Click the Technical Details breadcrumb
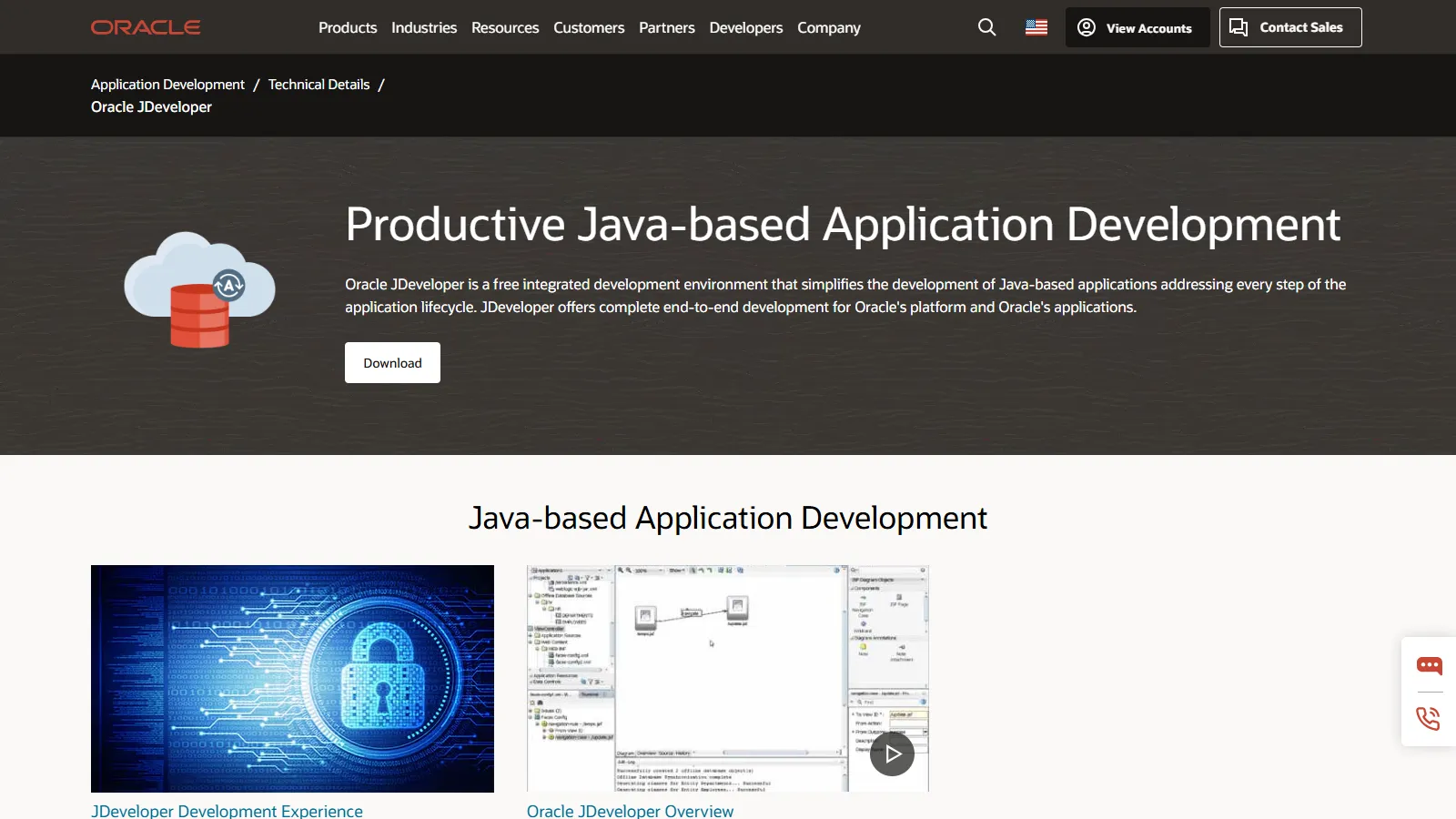Screen dimensions: 1456x819 pos(318,84)
